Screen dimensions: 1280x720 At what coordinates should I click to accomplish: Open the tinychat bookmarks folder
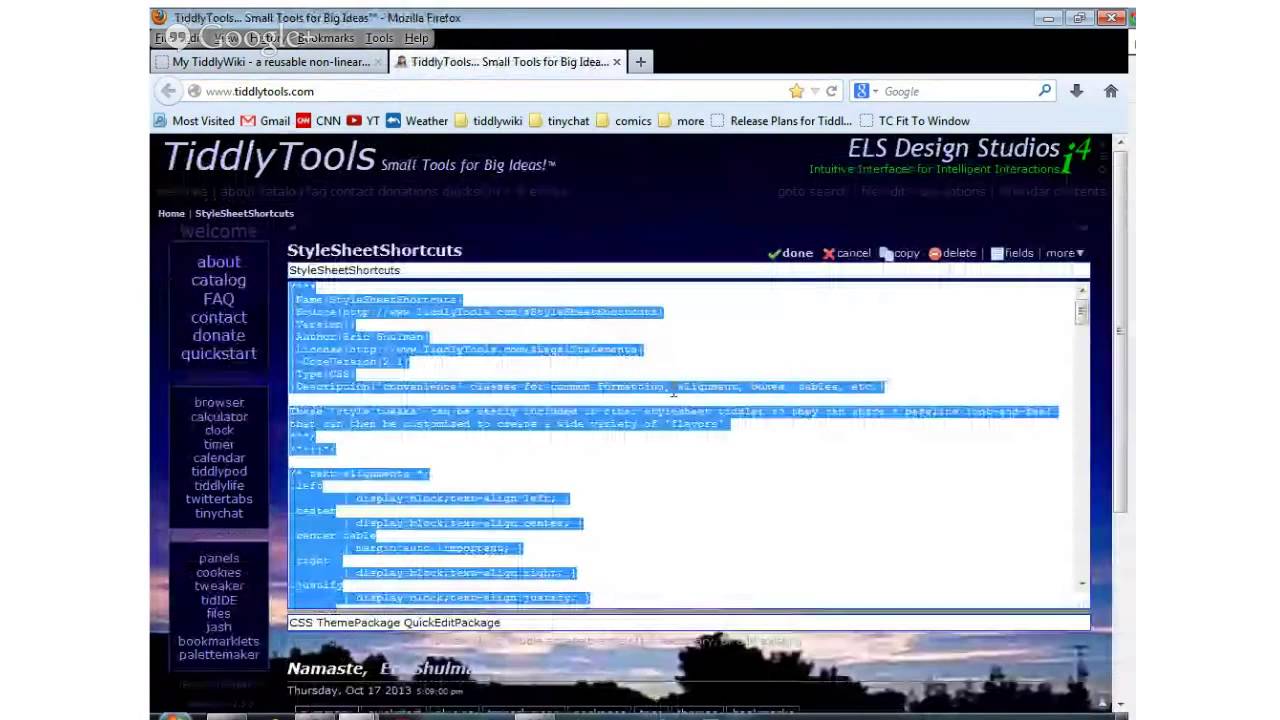point(559,121)
